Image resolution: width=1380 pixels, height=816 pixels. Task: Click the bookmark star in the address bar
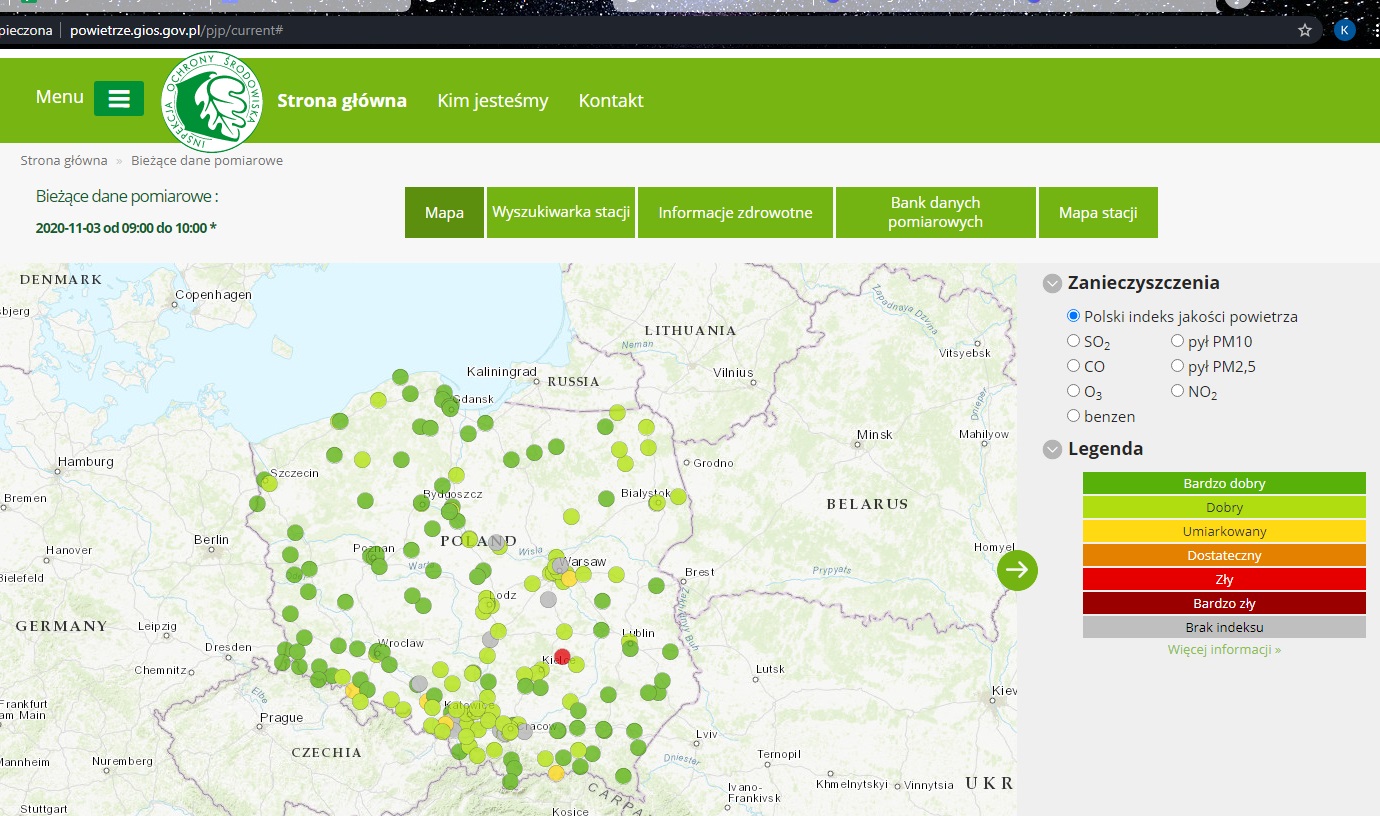1304,30
